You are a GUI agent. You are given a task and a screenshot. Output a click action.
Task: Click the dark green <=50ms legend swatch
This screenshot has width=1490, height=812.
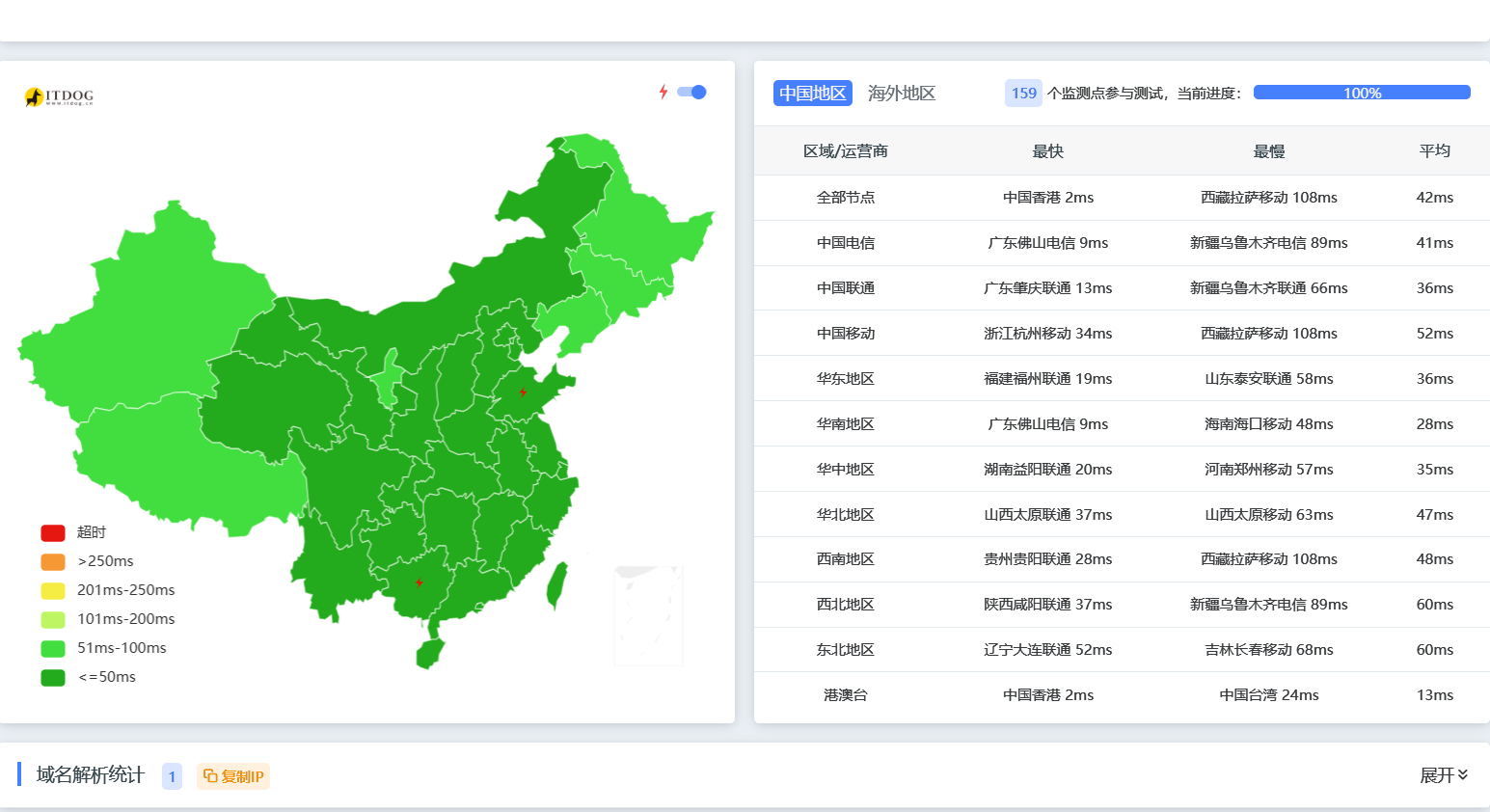53,678
